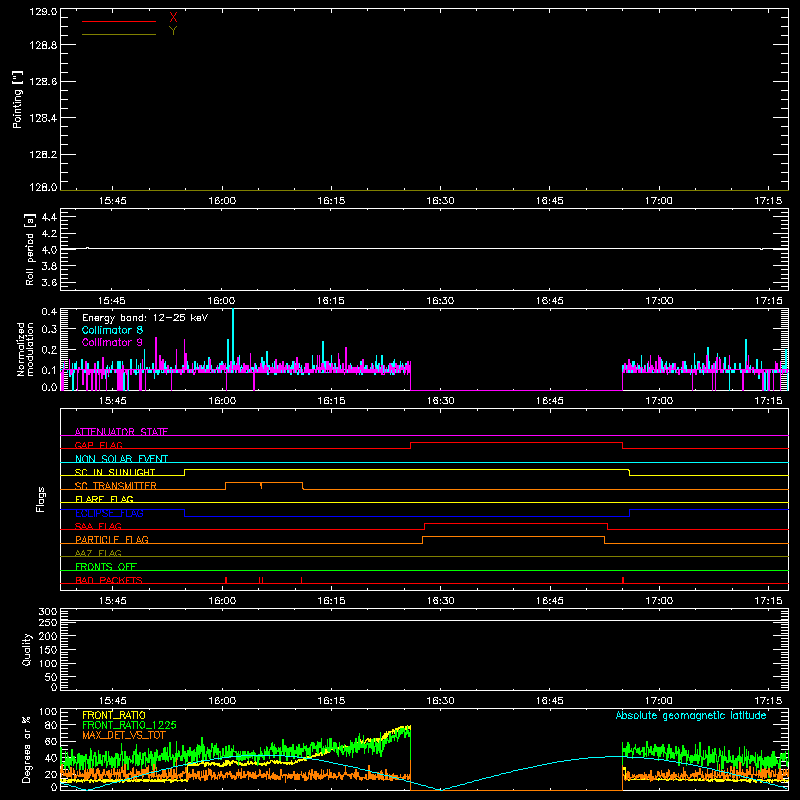The height and width of the screenshot is (800, 800).
Task: Select 16:45 under the Flags panel
Action: pos(549,601)
